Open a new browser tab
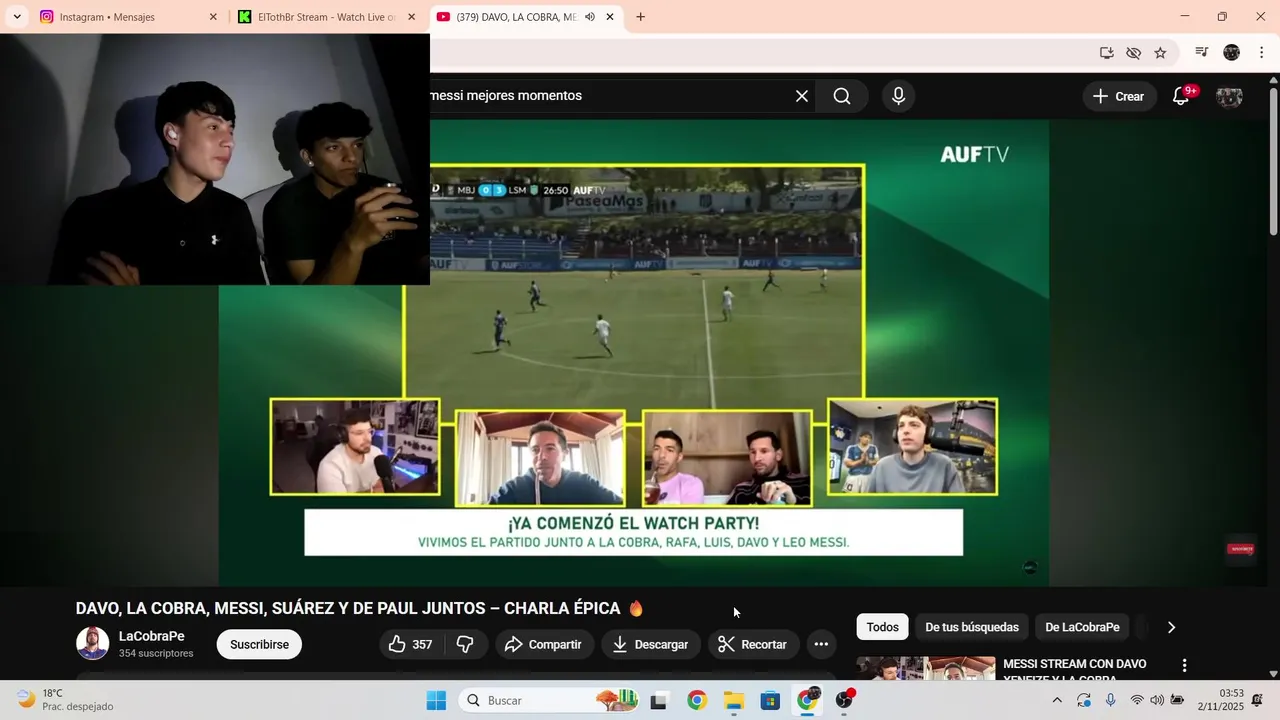The height and width of the screenshot is (720, 1280). pos(640,17)
